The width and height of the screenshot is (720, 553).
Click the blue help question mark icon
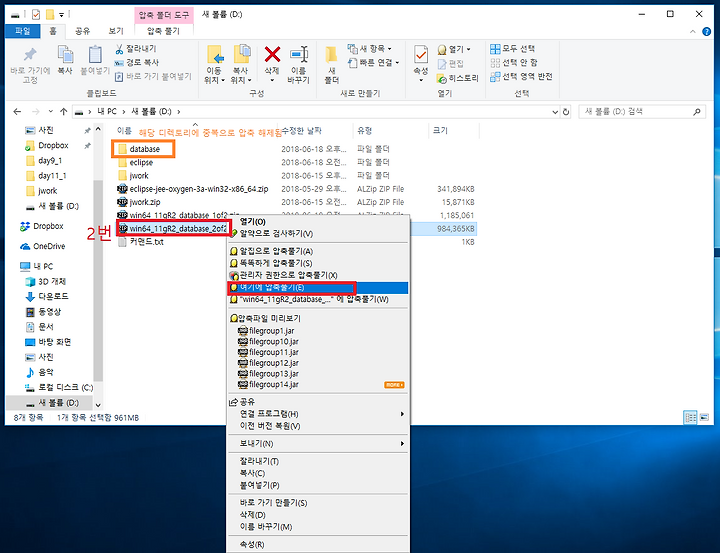(707, 31)
